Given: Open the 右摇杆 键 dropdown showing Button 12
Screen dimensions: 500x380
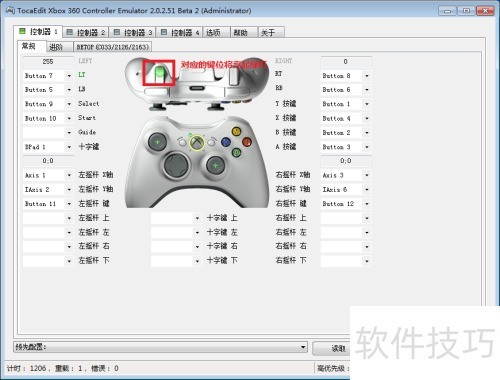Looking at the screenshot, I should point(346,204).
